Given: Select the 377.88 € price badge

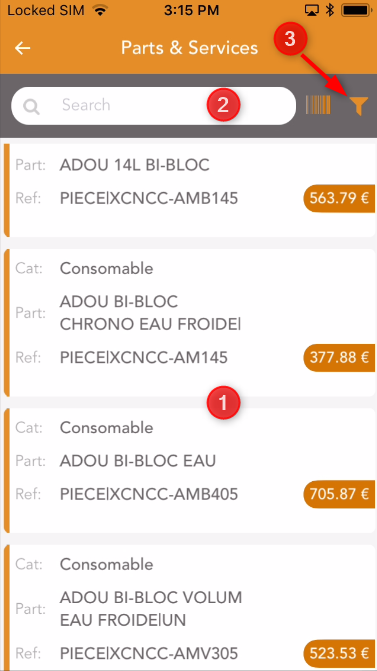Looking at the screenshot, I should coord(340,357).
